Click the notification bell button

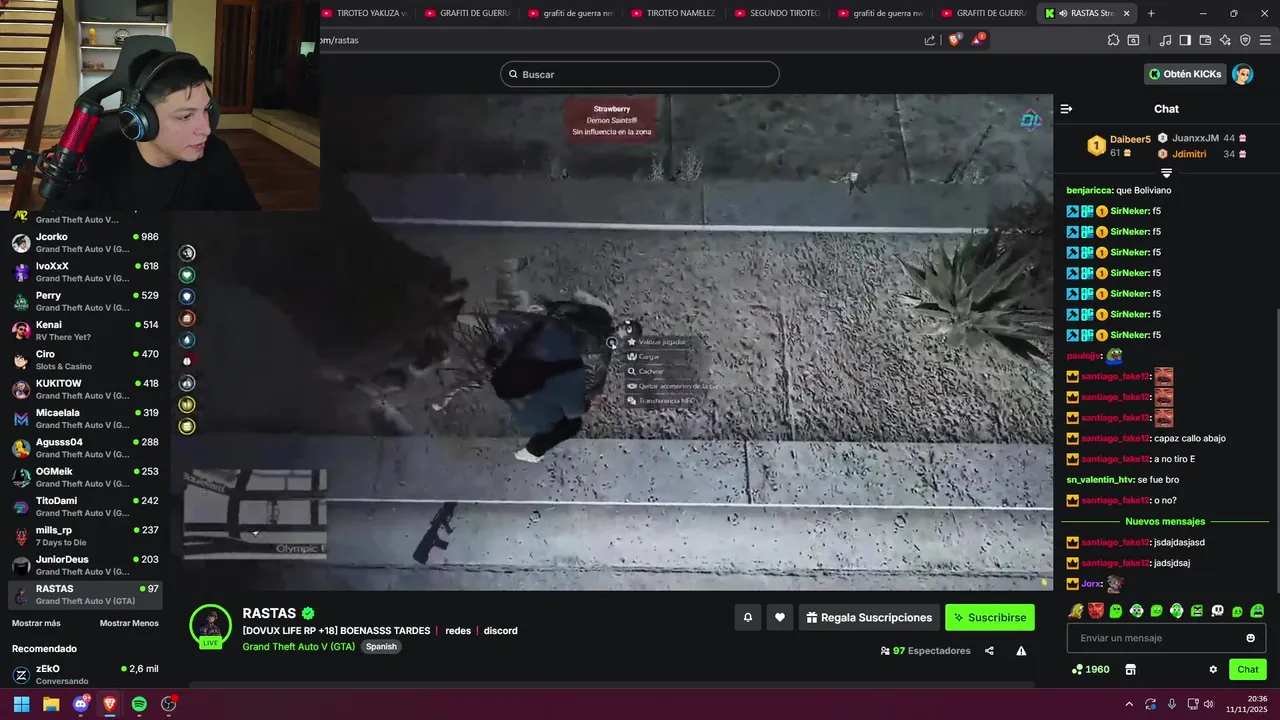click(x=747, y=618)
